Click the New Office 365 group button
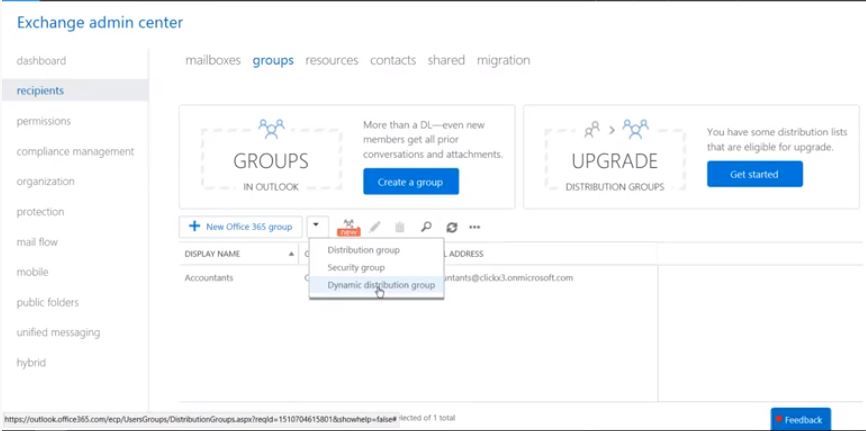 point(240,227)
